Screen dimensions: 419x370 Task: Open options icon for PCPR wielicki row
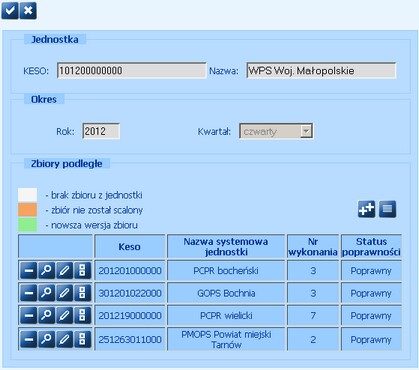[x=82, y=316]
